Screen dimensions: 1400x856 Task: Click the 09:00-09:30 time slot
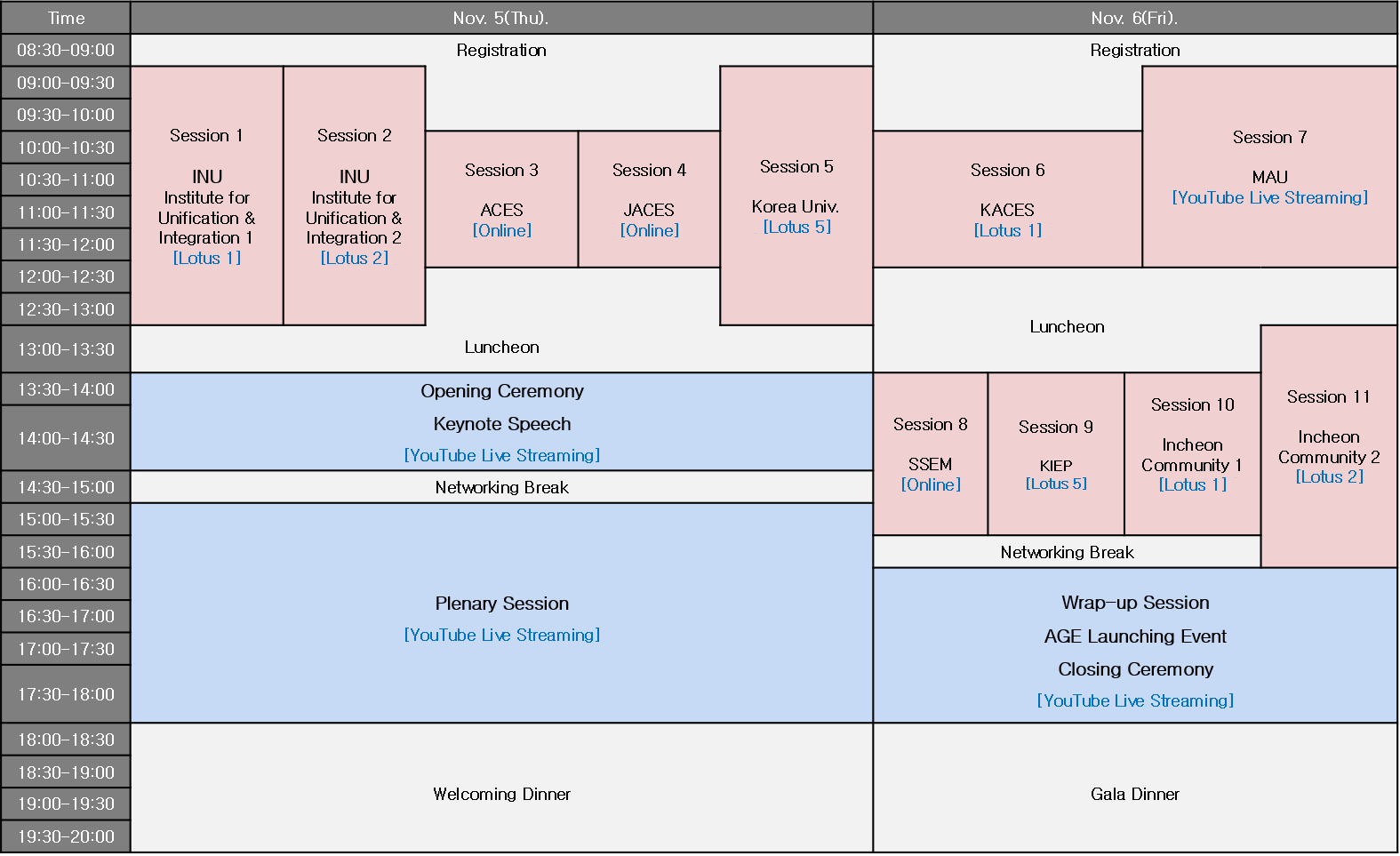[66, 83]
